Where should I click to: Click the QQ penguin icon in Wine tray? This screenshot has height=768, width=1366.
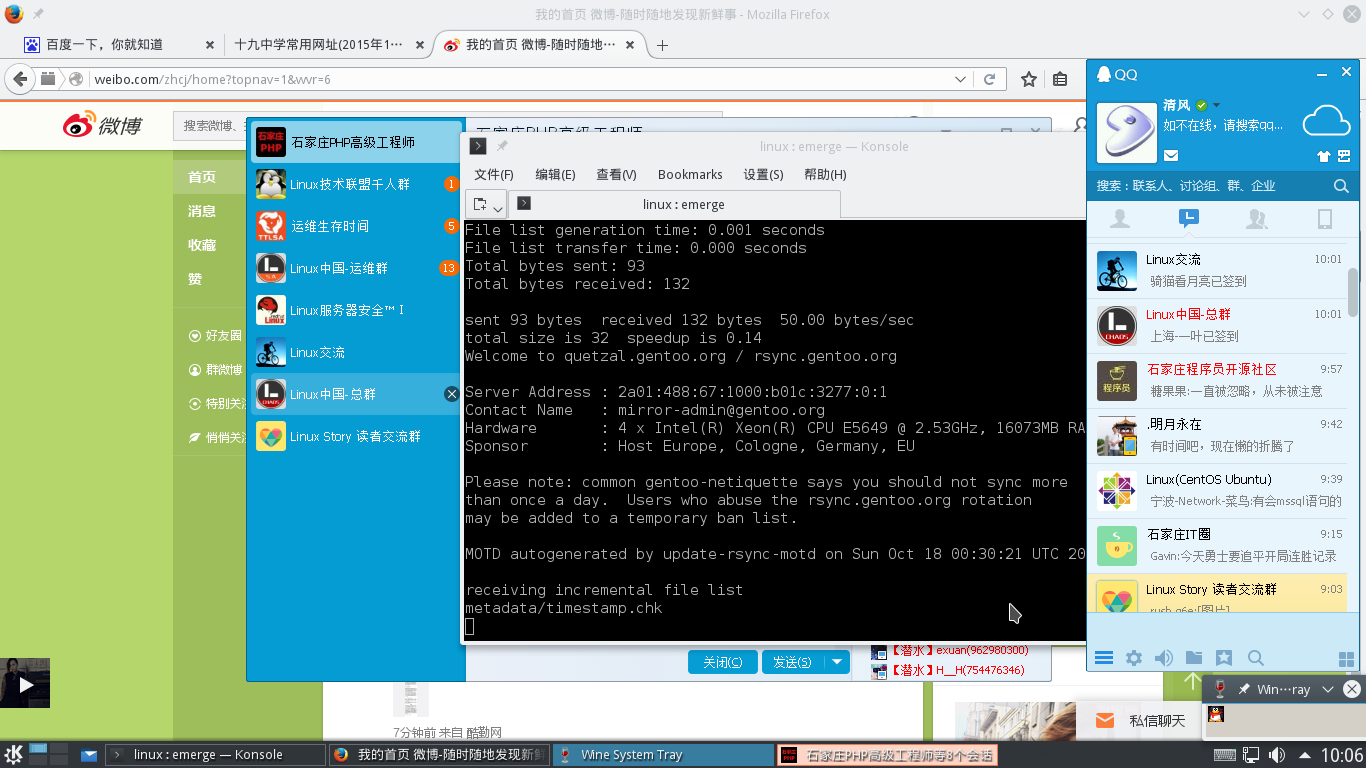[1216, 714]
